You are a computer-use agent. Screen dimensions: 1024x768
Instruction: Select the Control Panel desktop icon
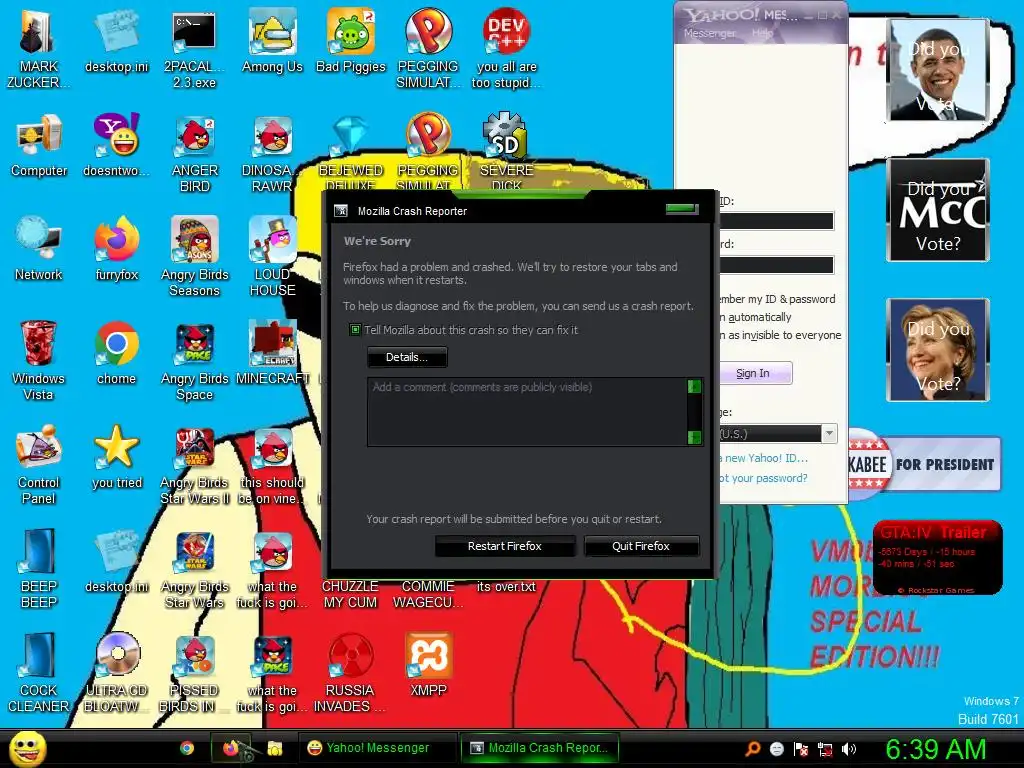[x=39, y=465]
